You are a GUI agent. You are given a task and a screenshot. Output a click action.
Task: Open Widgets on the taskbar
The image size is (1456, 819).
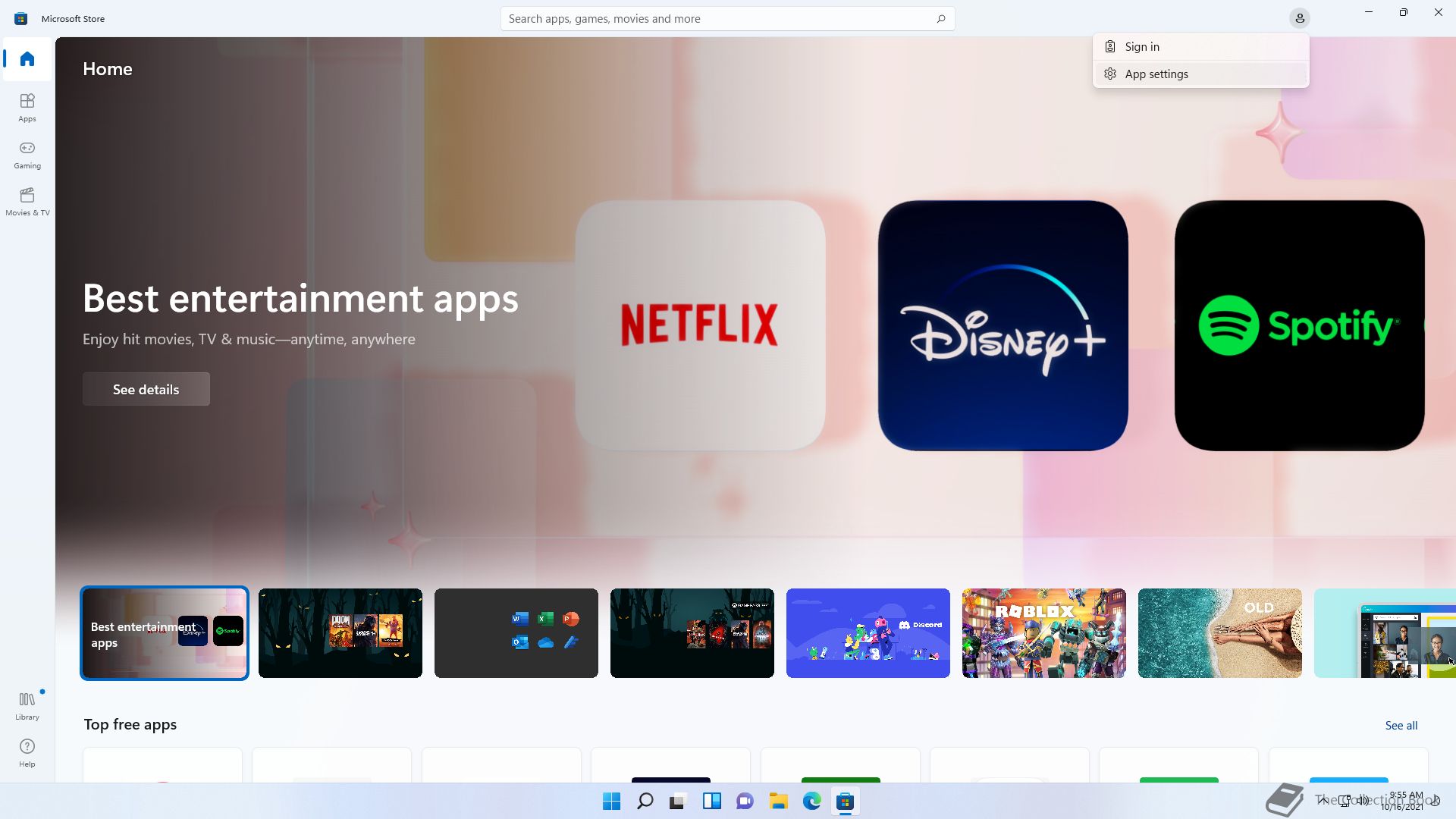pos(712,802)
